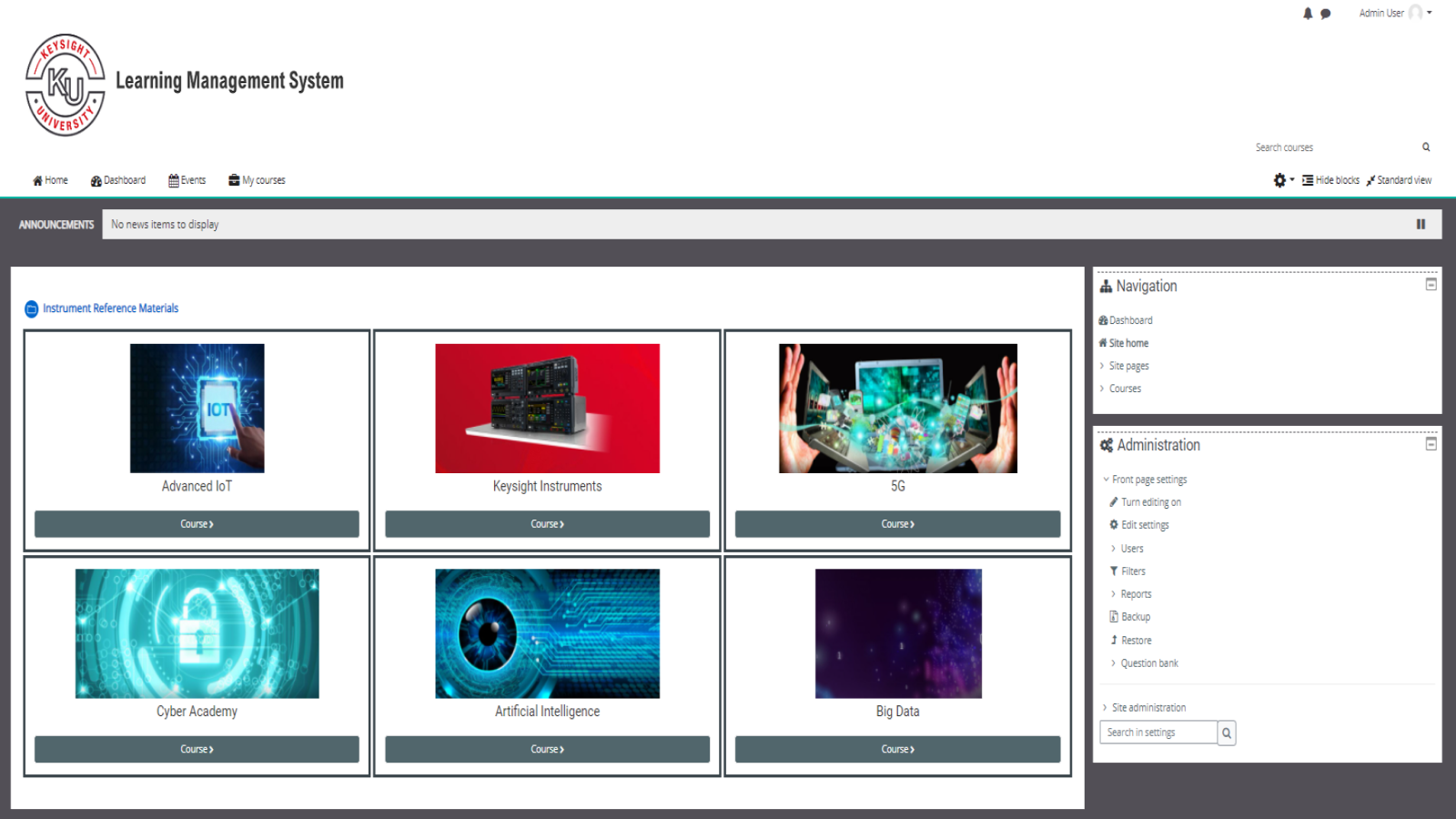The image size is (1456, 819).
Task: Click the search courses magnifier icon
Action: (x=1426, y=147)
